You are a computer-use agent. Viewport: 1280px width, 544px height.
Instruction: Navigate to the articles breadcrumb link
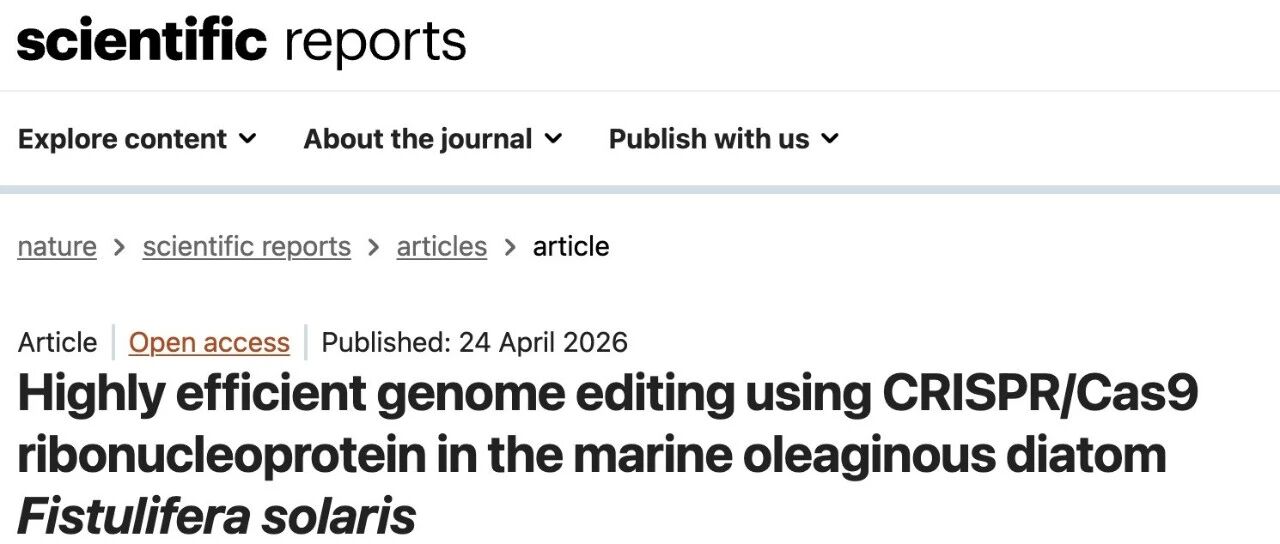[x=442, y=246]
